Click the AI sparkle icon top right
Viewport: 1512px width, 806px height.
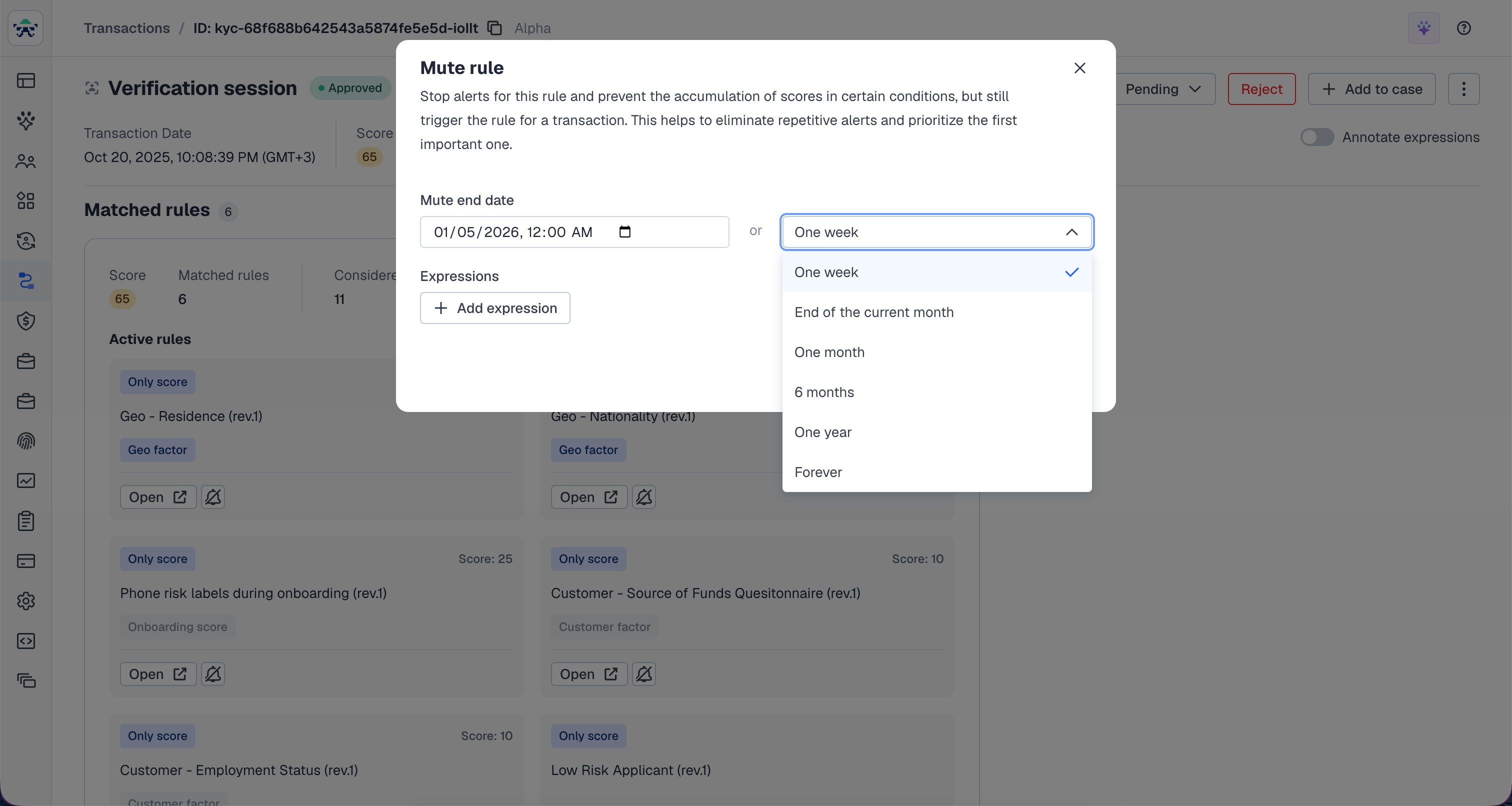(1423, 28)
